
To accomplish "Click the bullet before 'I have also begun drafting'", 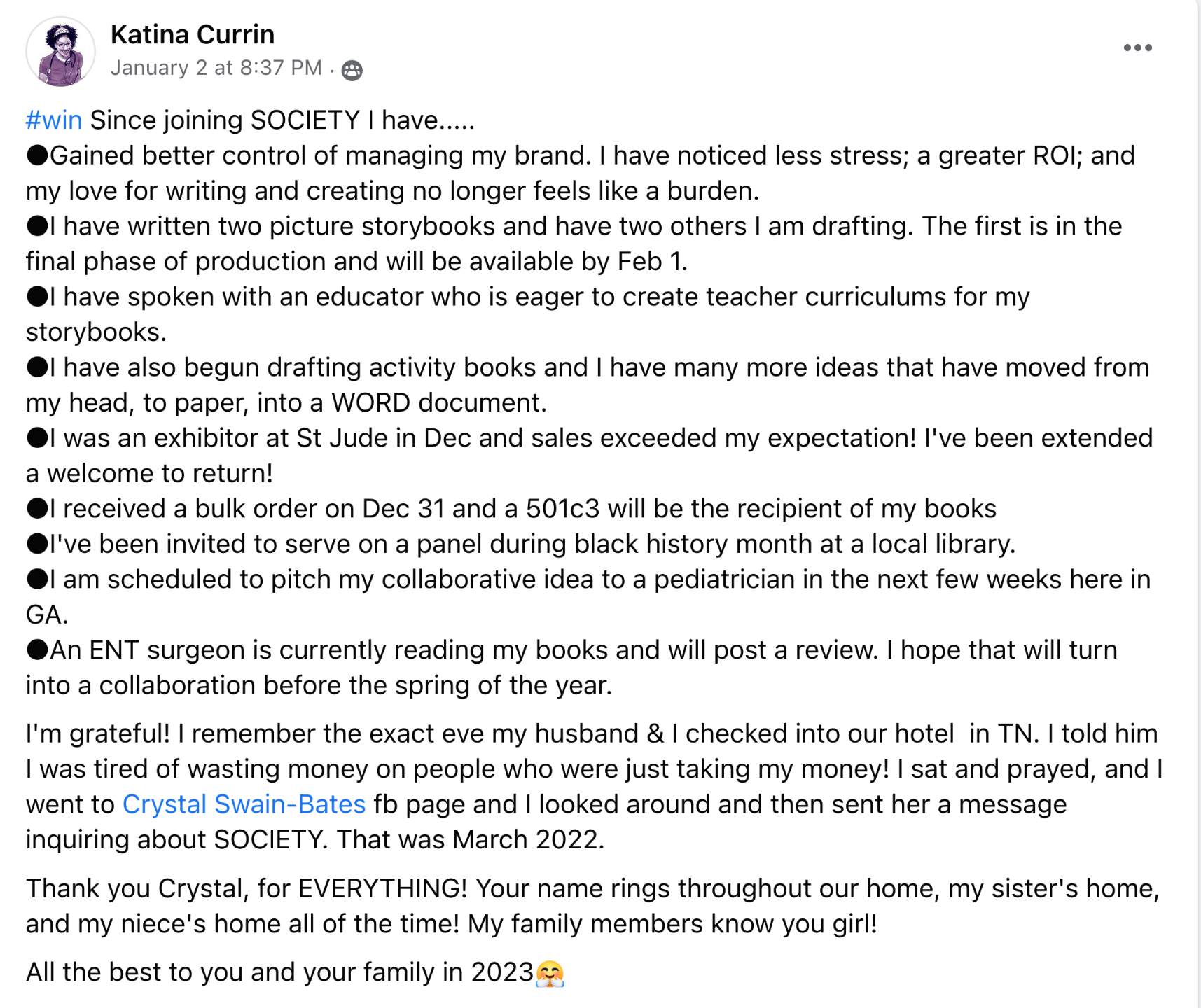I will coord(37,367).
